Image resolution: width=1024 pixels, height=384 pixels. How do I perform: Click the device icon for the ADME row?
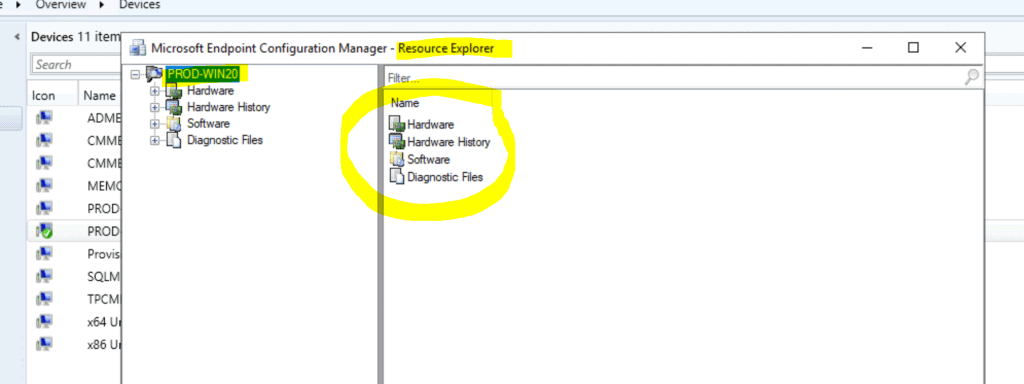tap(44, 118)
